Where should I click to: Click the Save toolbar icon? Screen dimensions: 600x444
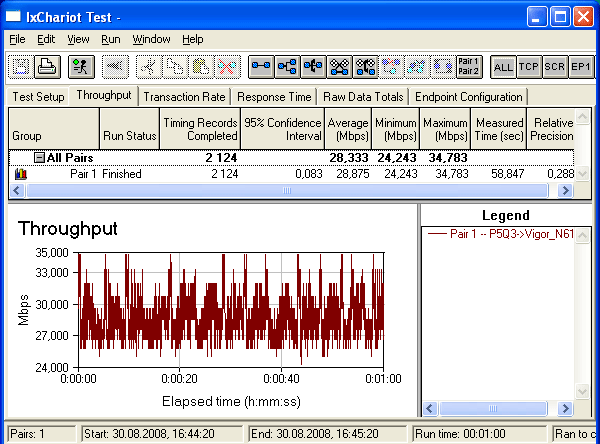[x=21, y=67]
